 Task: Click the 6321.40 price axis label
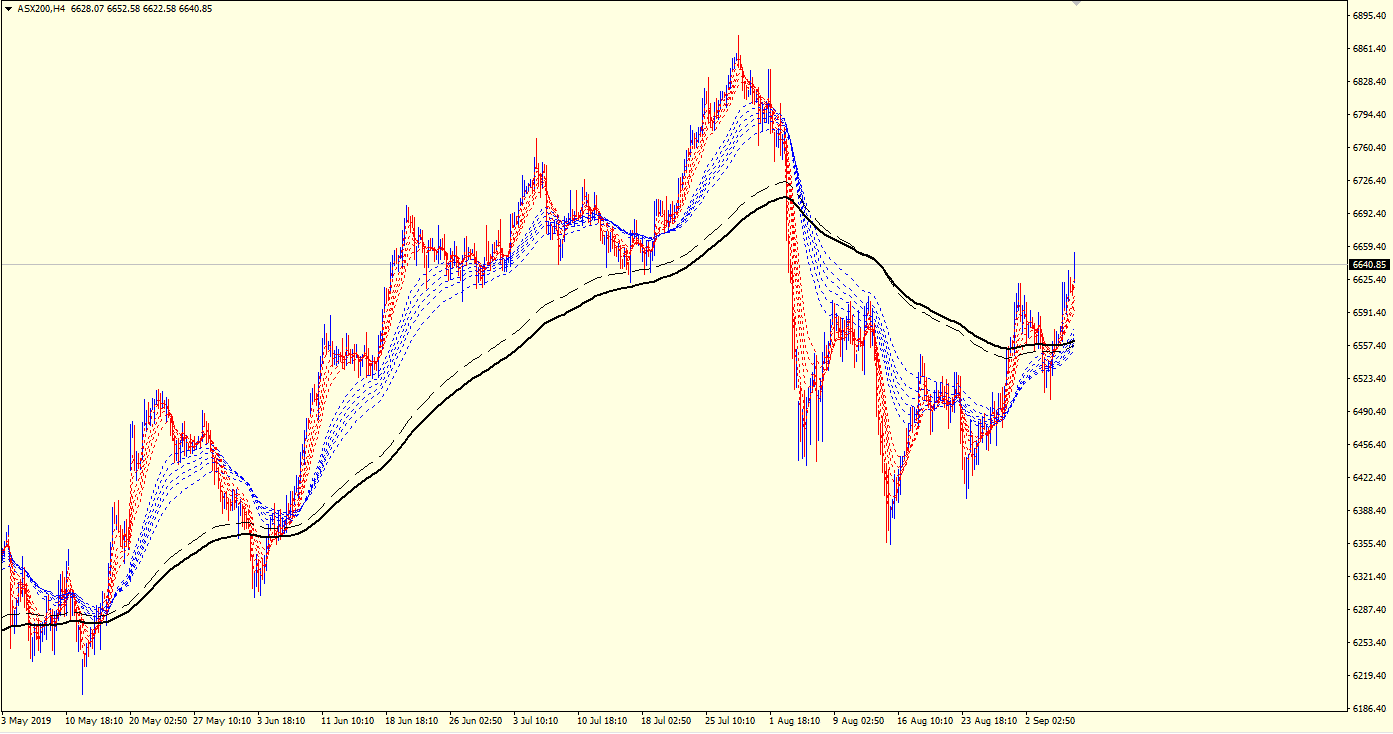tap(1368, 577)
